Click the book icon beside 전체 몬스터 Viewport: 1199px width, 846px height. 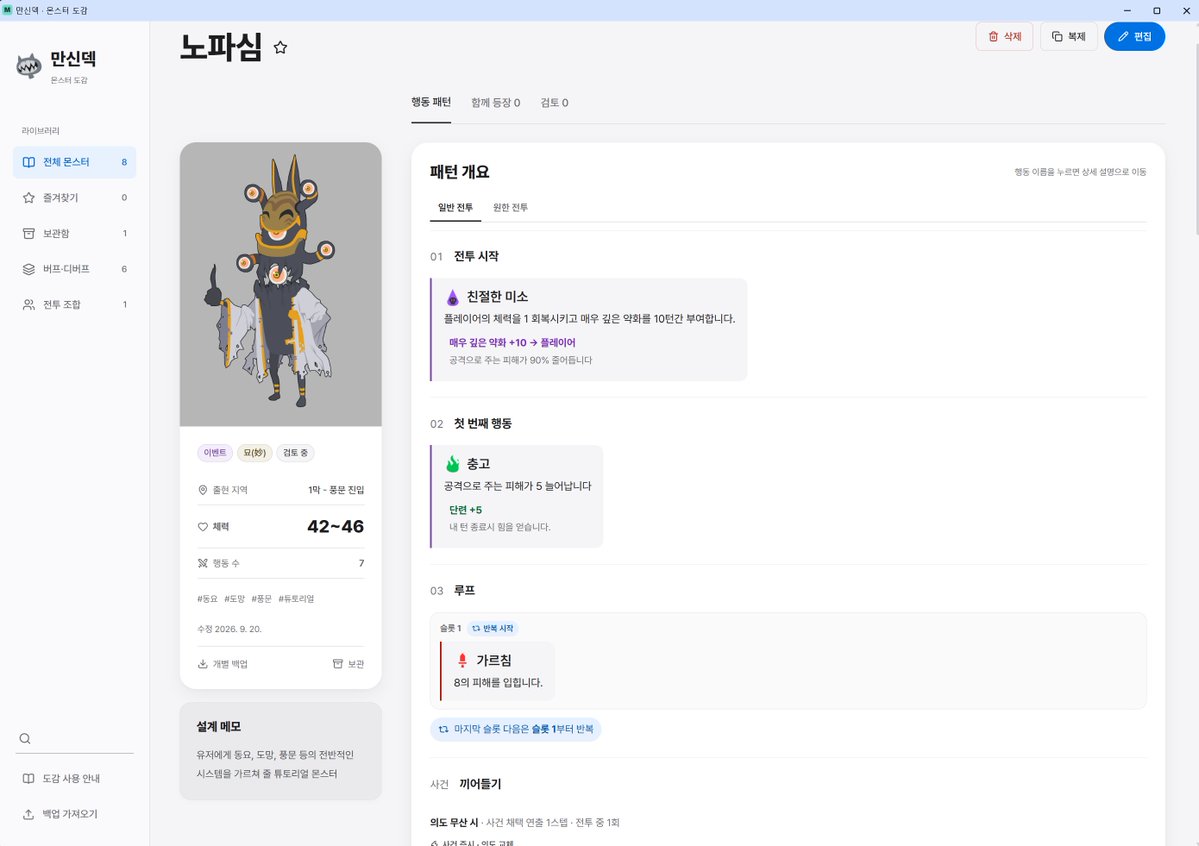click(x=28, y=162)
